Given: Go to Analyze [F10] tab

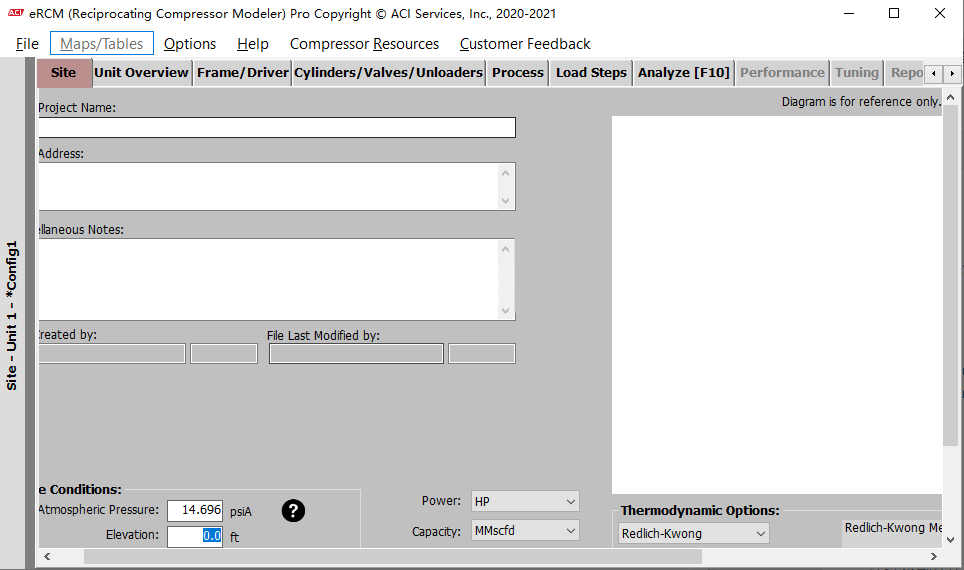Looking at the screenshot, I should coord(684,73).
